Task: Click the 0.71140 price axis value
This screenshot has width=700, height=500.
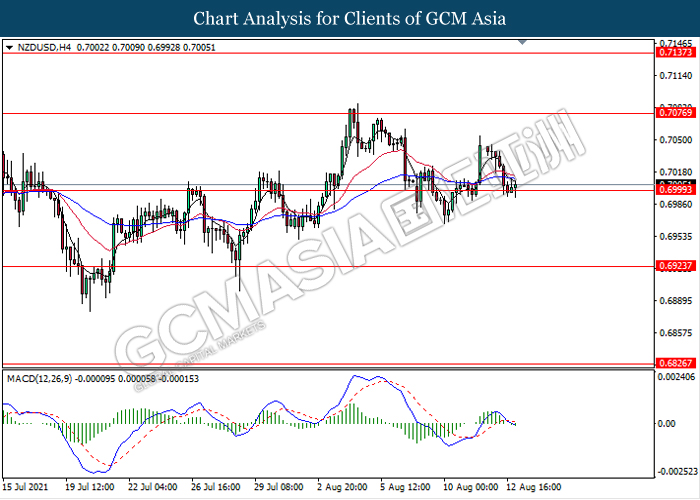Action: tap(676, 76)
